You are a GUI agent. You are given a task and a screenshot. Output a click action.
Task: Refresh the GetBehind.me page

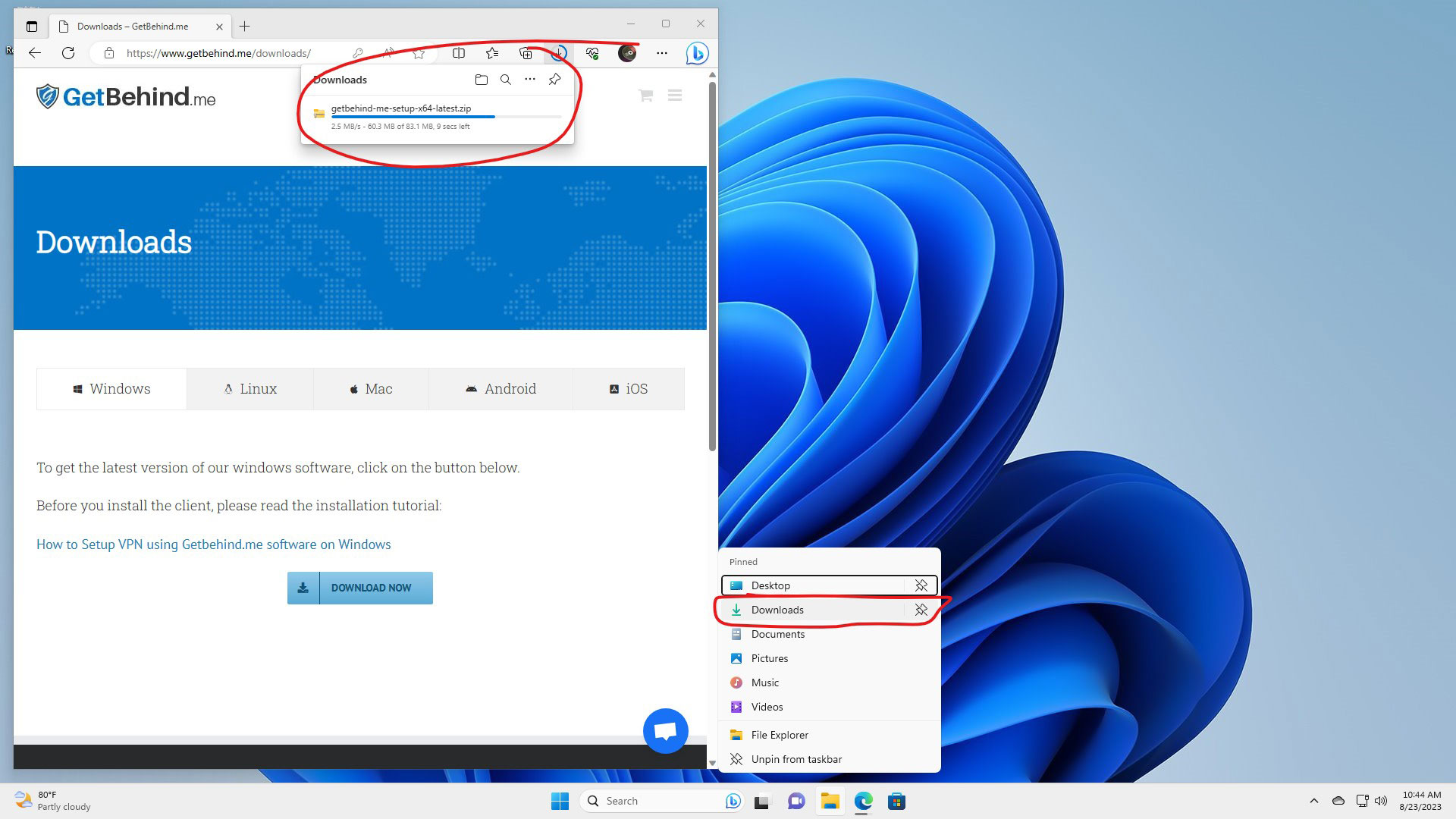[x=68, y=53]
